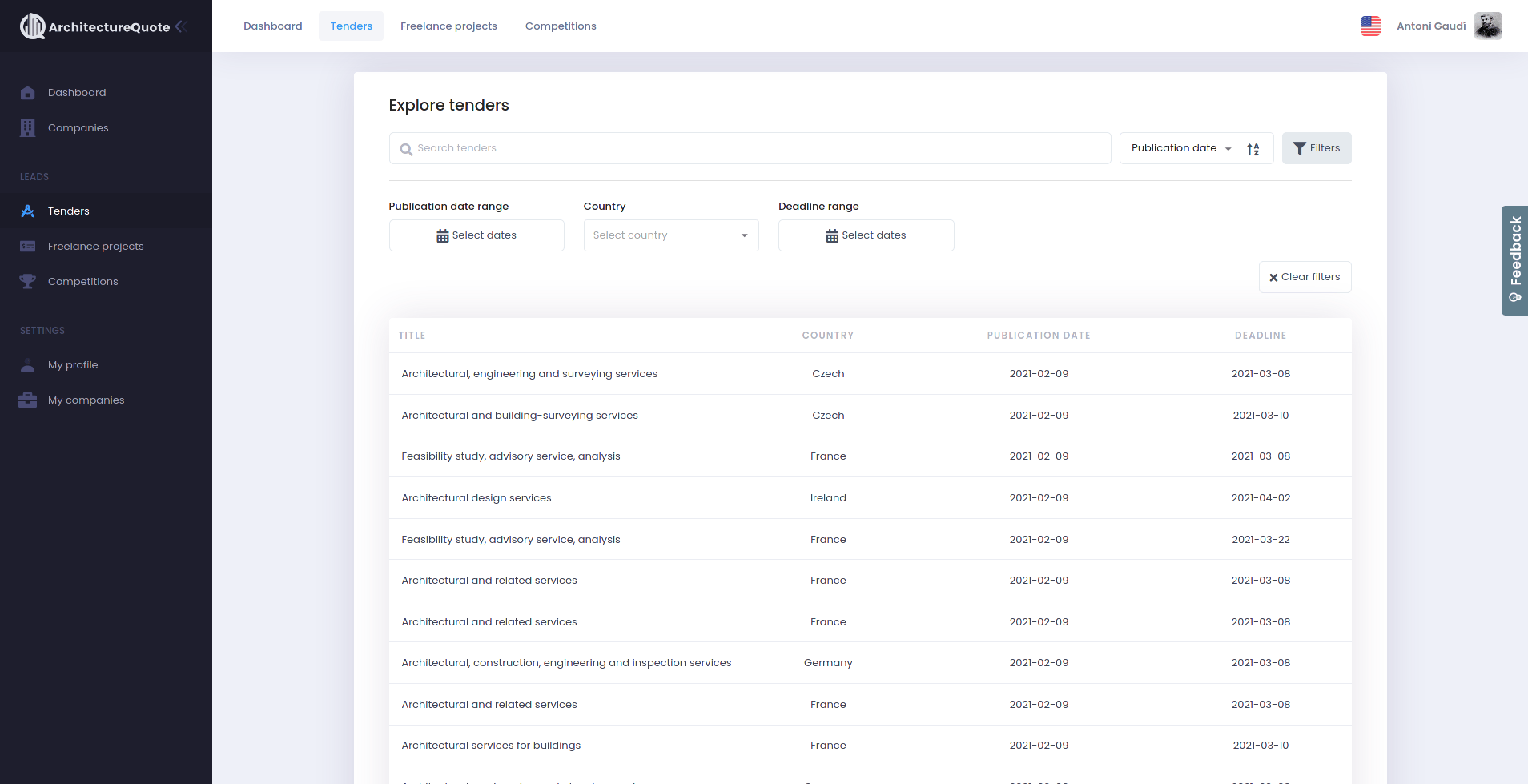Open Freelance projects in sidebar
1528x784 pixels.
(95, 247)
